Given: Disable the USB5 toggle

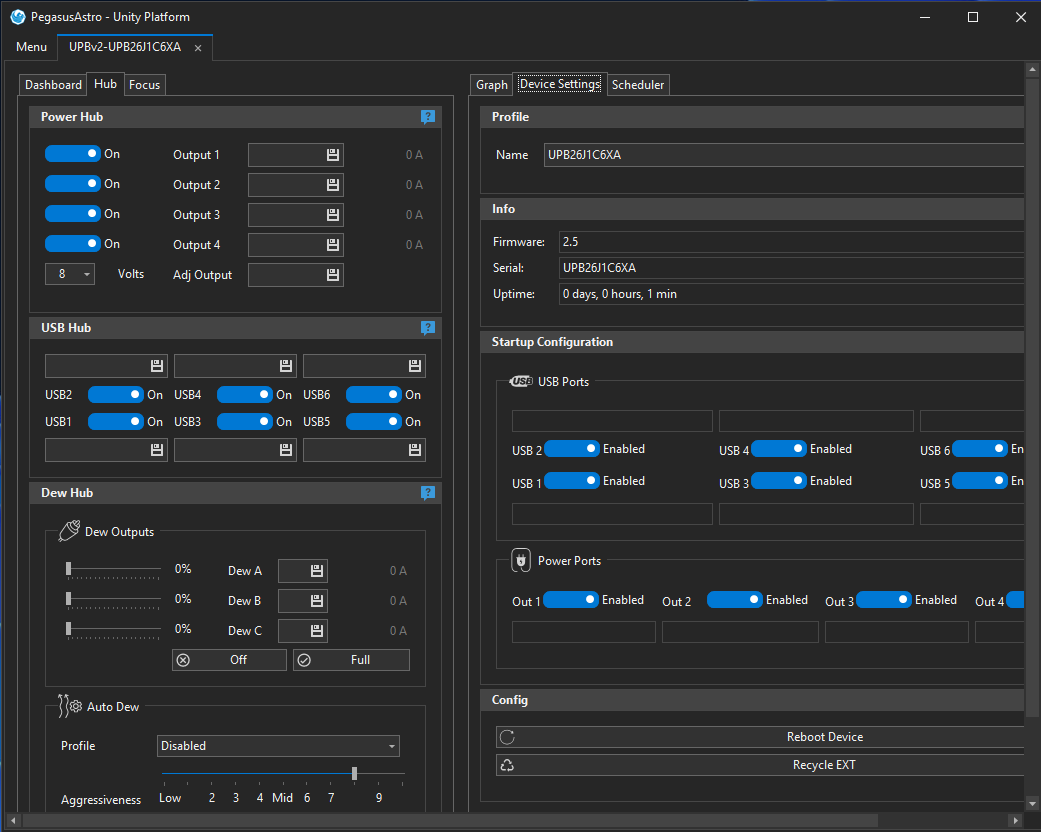Looking at the screenshot, I should click(373, 421).
